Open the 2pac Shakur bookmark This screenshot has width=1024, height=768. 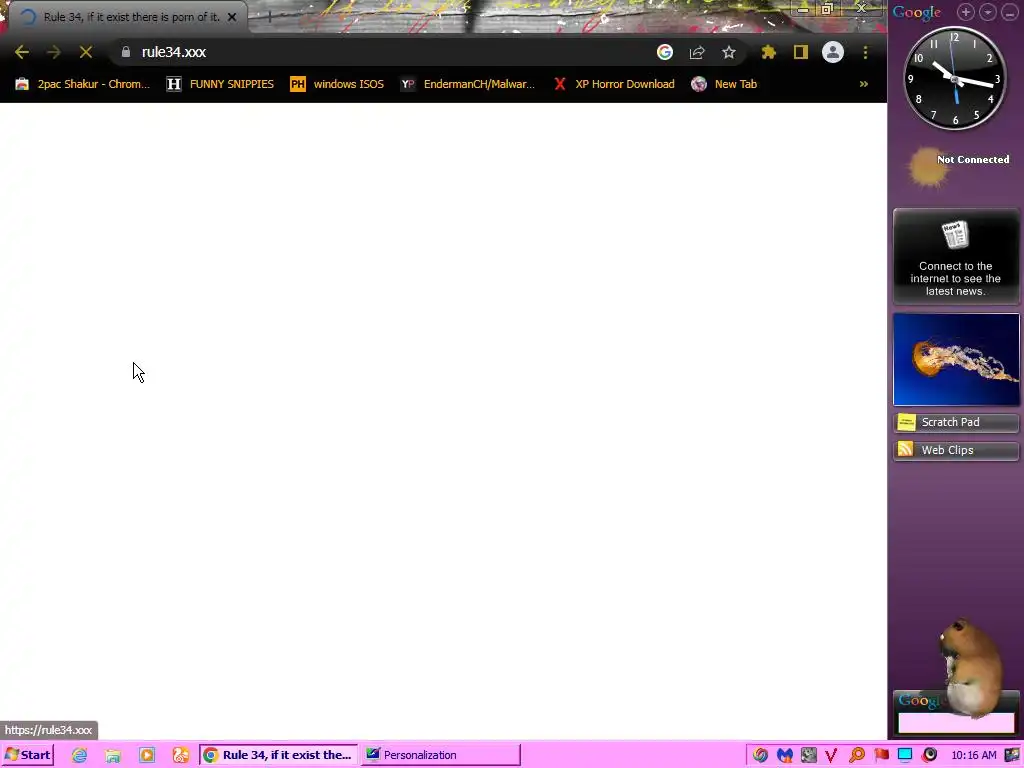tap(83, 84)
